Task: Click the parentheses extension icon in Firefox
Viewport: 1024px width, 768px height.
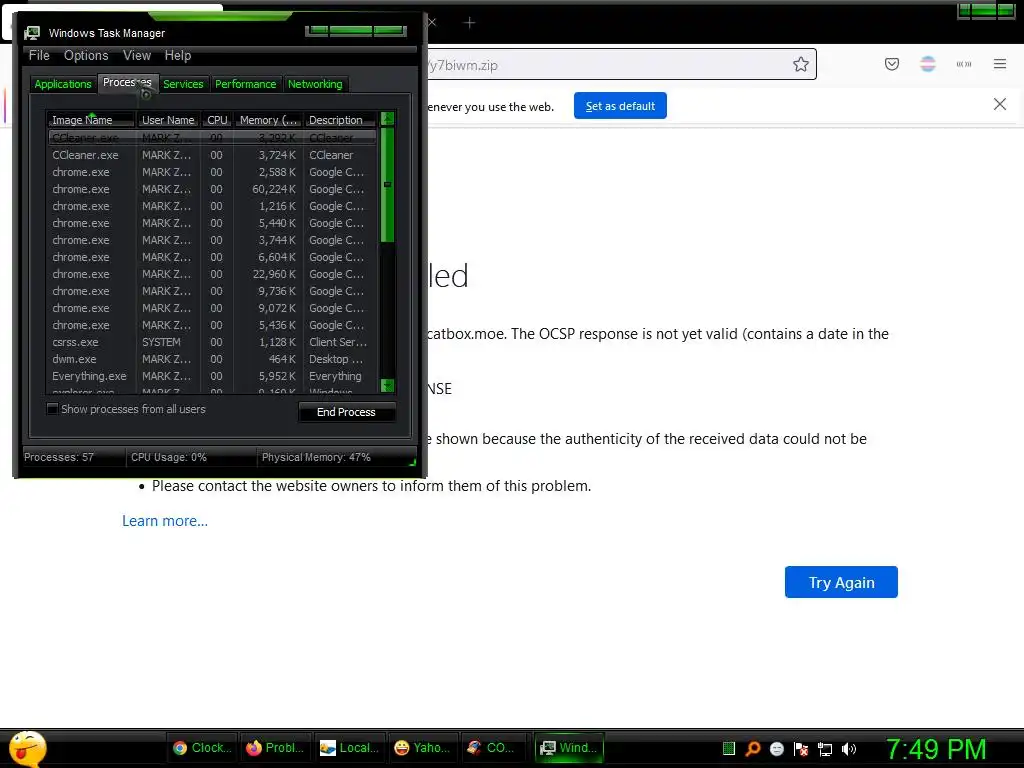Action: (x=964, y=64)
